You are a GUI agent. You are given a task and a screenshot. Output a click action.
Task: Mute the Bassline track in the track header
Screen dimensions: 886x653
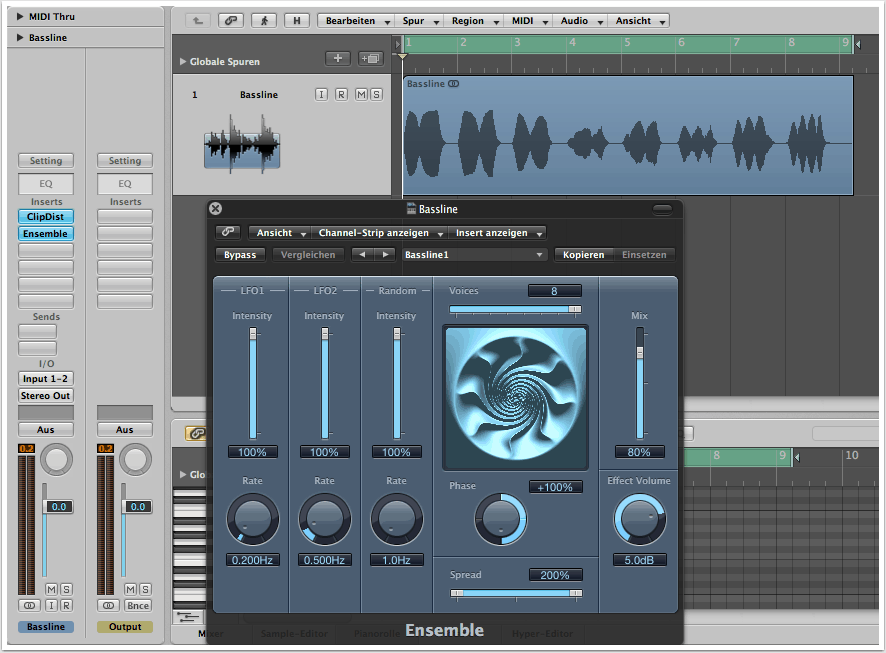coord(360,95)
